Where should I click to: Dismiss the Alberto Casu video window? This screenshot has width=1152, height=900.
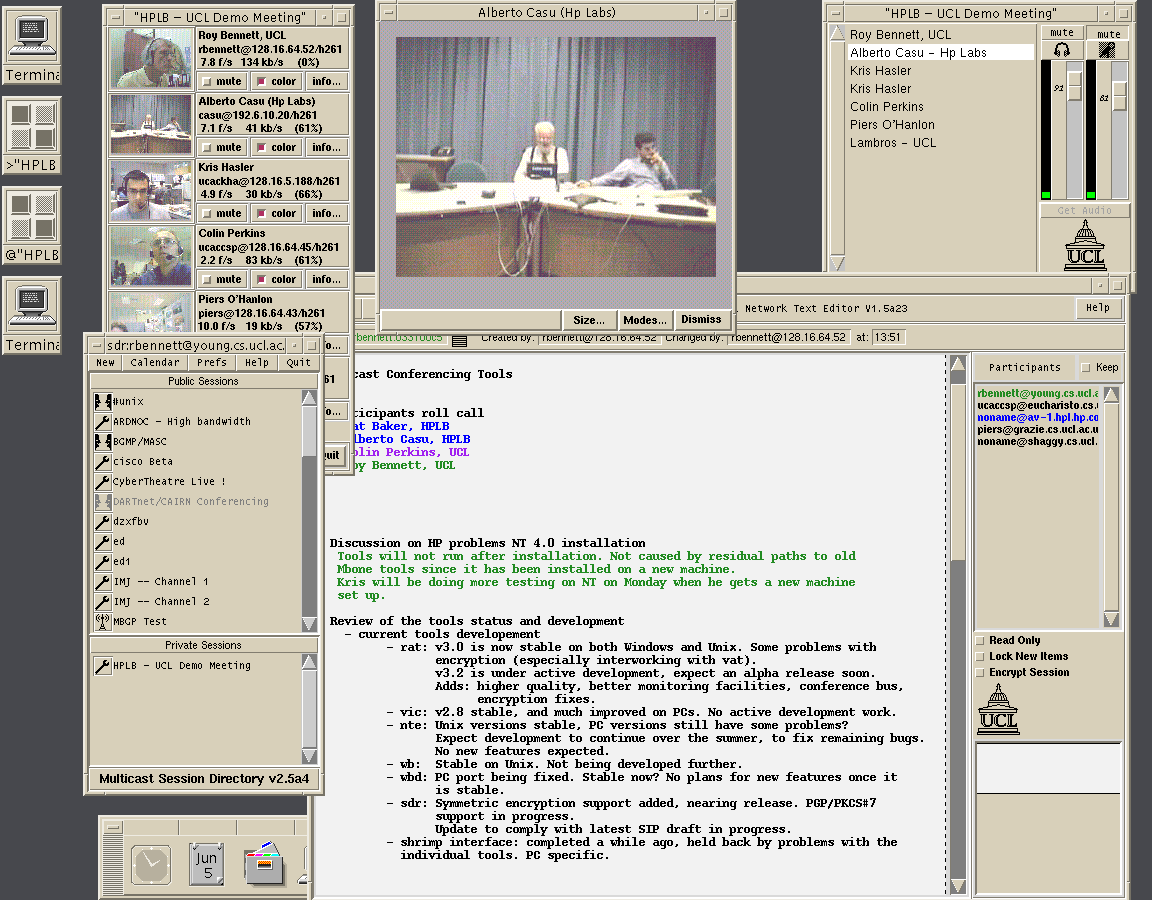701,320
